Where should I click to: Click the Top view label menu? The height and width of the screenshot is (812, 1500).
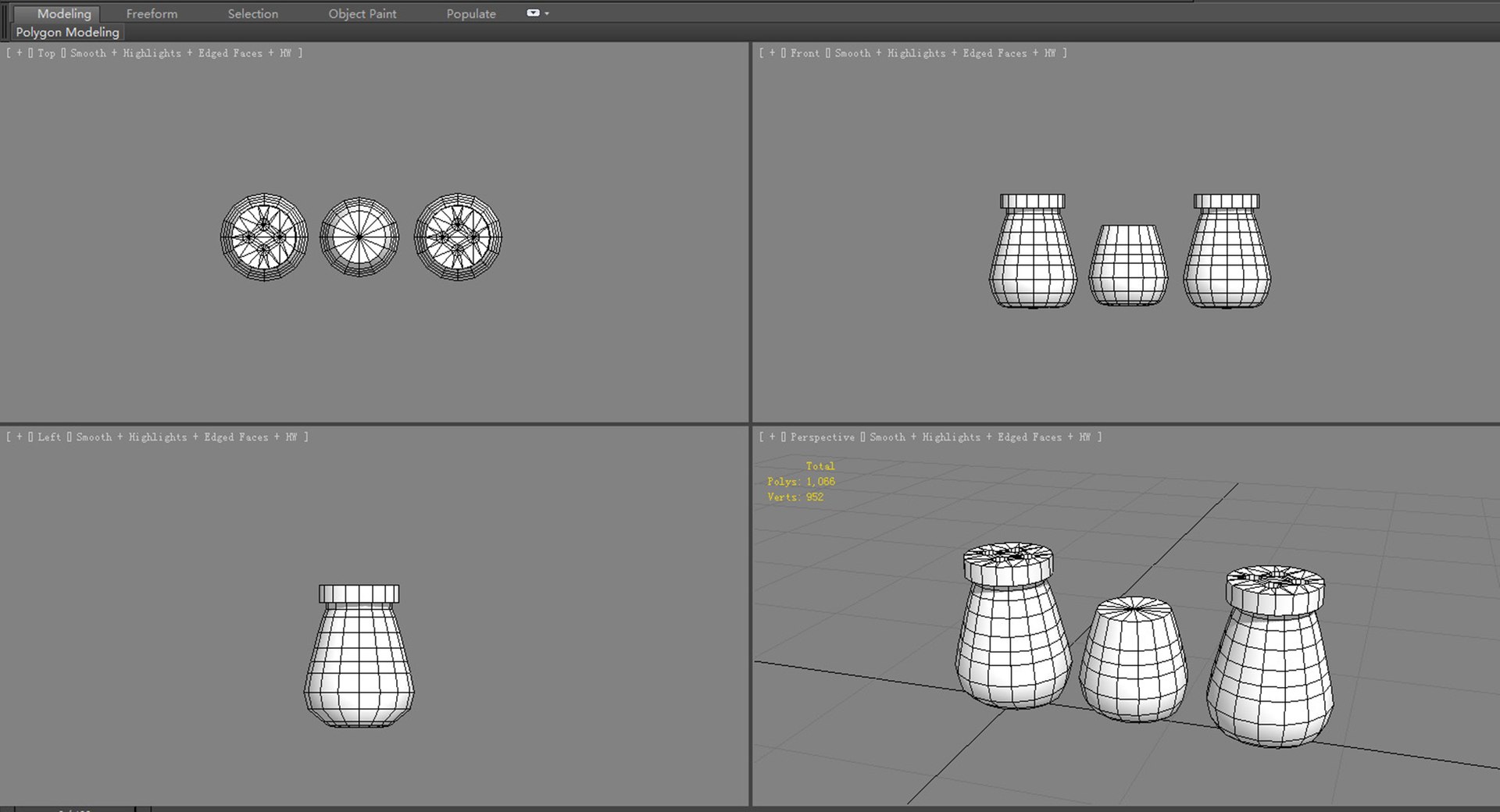point(46,53)
